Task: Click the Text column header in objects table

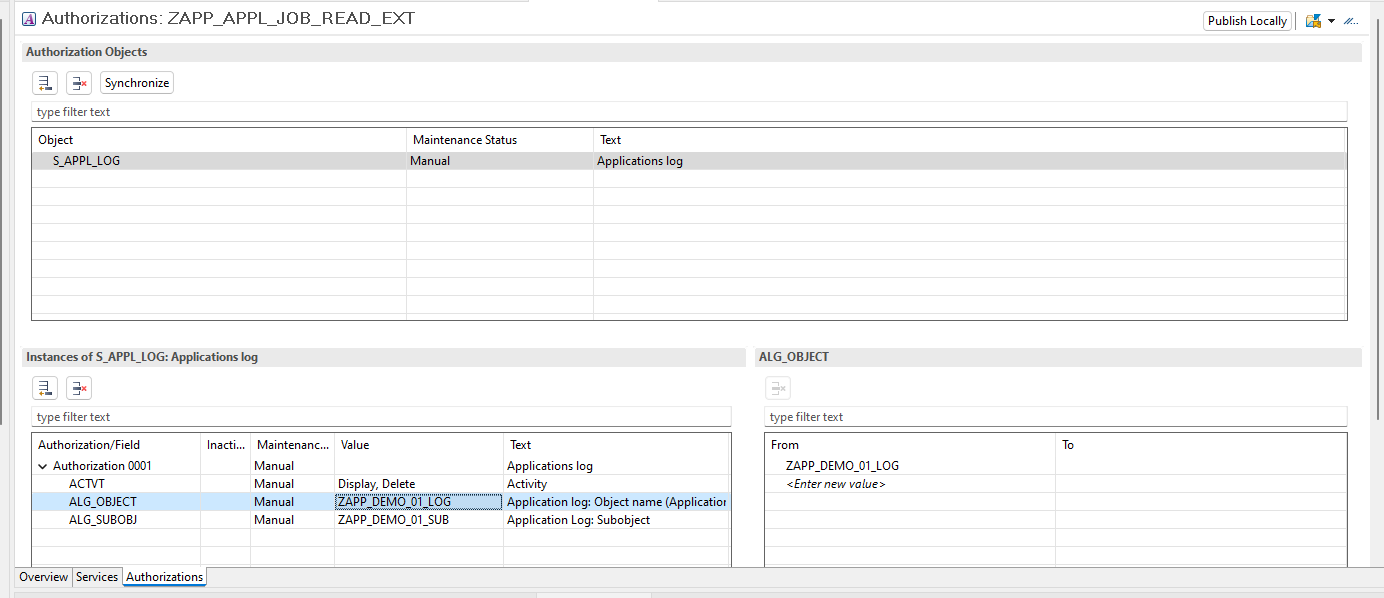Action: click(970, 140)
